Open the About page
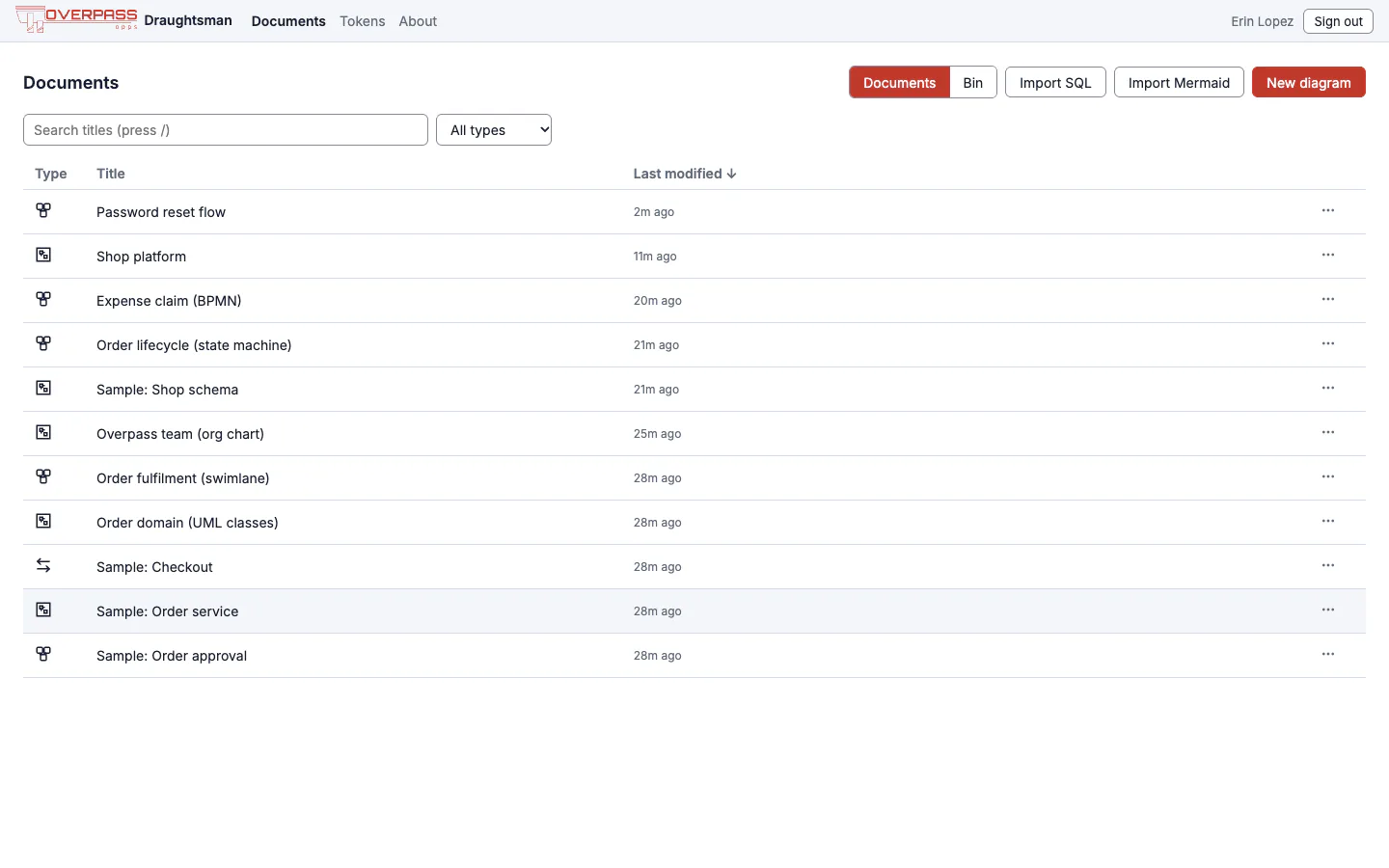Screen dimensions: 1389x868 418,21
